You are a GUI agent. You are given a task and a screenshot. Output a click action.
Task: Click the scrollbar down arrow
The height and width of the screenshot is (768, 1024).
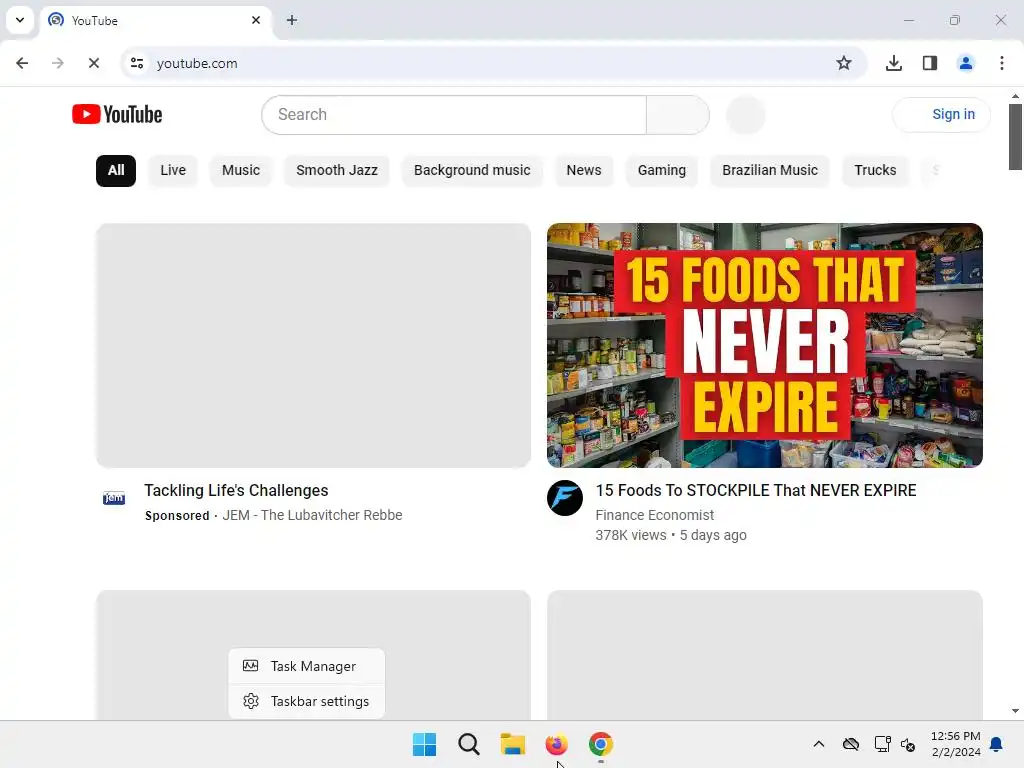click(x=1015, y=711)
